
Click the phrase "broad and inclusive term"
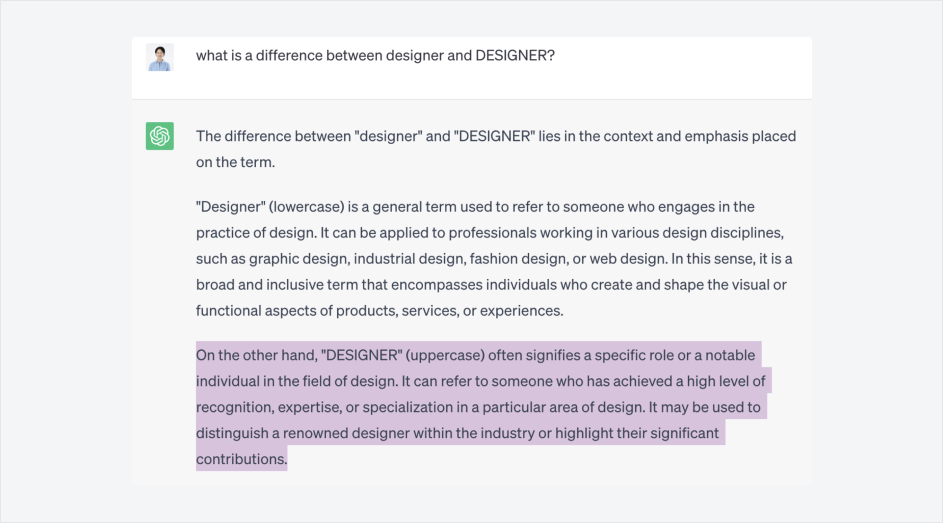278,285
